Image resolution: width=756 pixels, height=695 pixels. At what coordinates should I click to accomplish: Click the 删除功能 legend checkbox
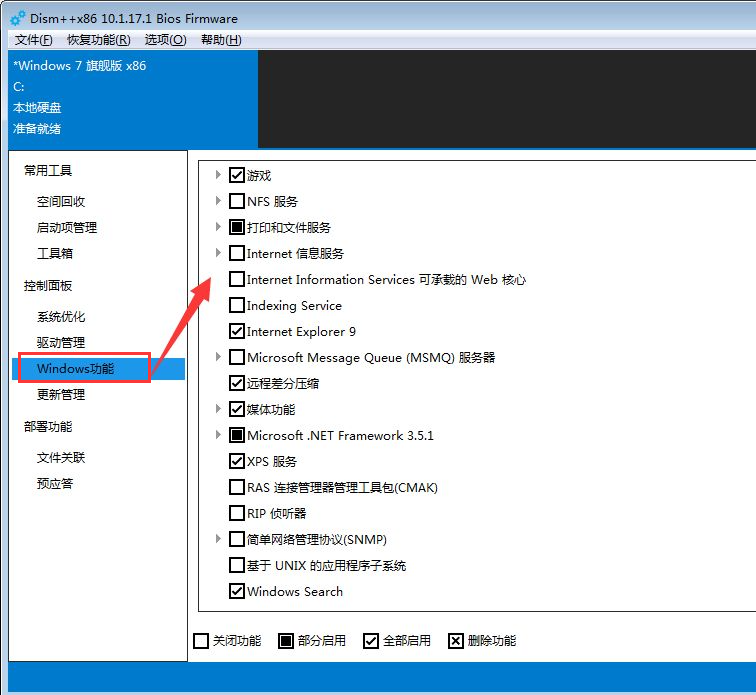click(x=456, y=641)
